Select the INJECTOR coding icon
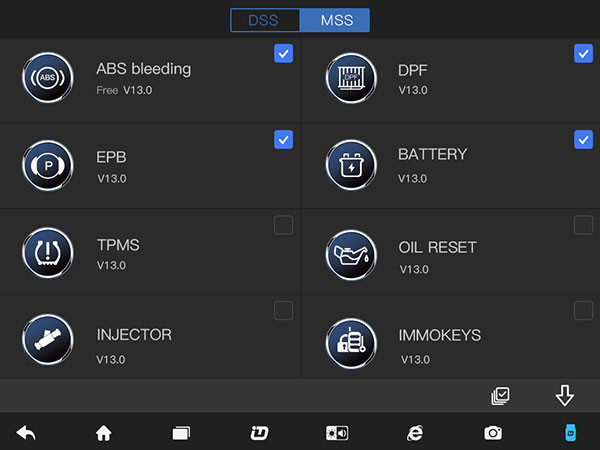 [48, 339]
